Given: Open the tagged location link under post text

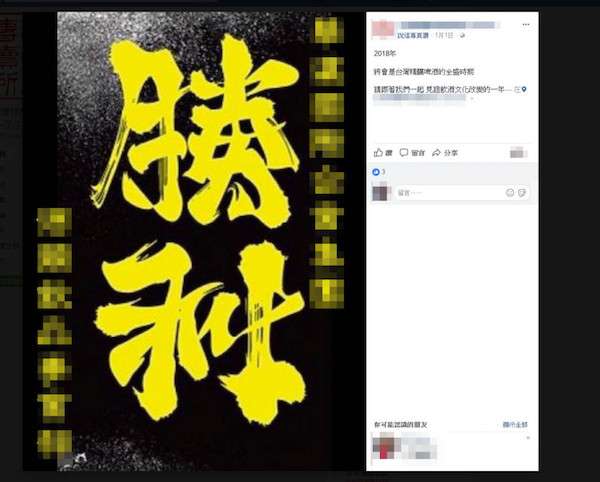Looking at the screenshot, I should [x=419, y=98].
